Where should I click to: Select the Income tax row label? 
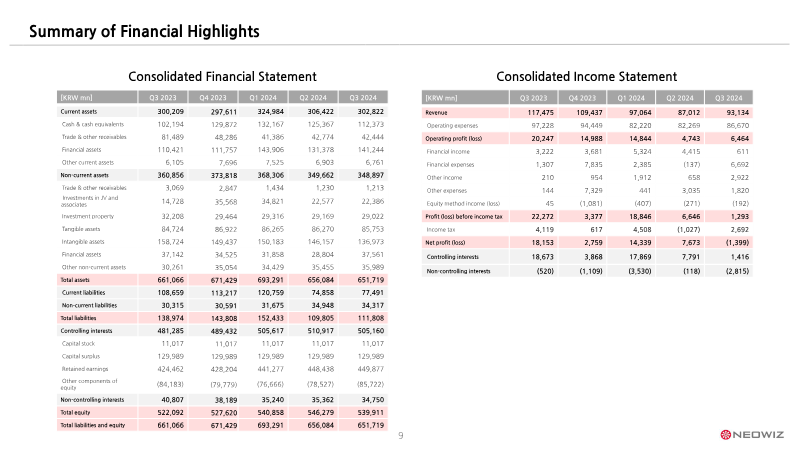pyautogui.click(x=444, y=229)
